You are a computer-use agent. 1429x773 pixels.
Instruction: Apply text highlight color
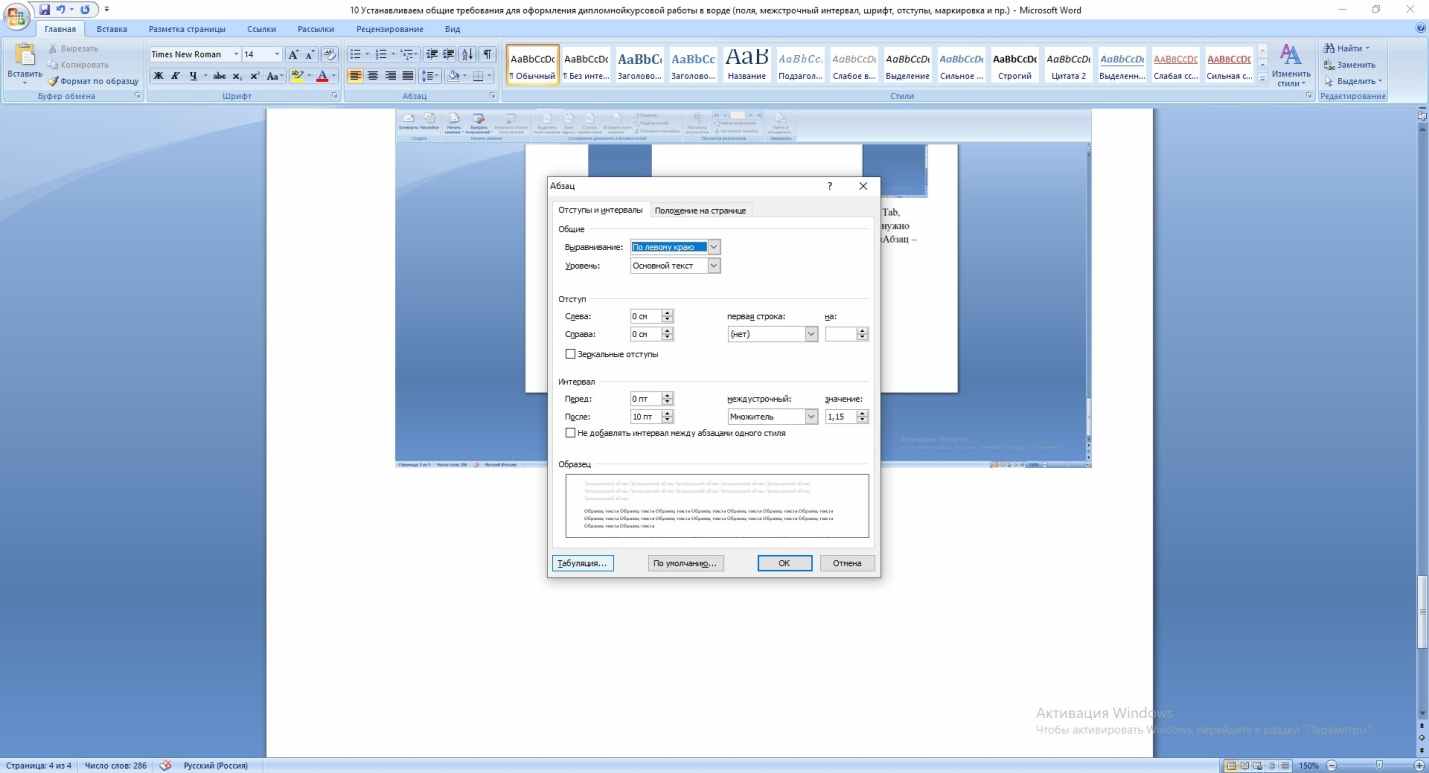click(297, 76)
